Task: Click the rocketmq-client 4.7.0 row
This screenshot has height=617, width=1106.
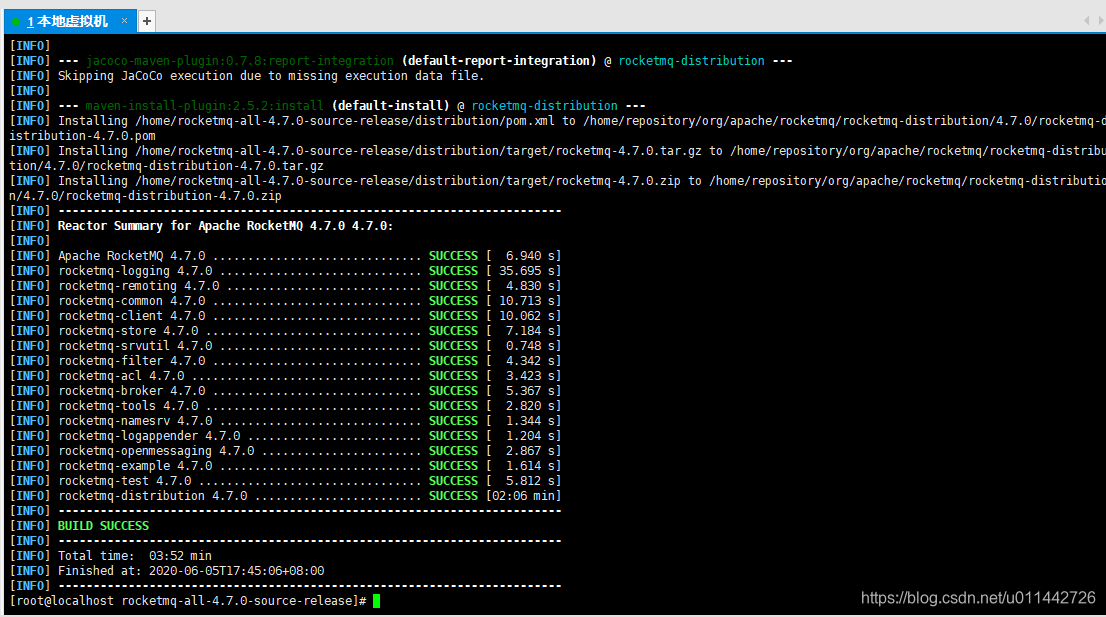Action: (x=285, y=316)
